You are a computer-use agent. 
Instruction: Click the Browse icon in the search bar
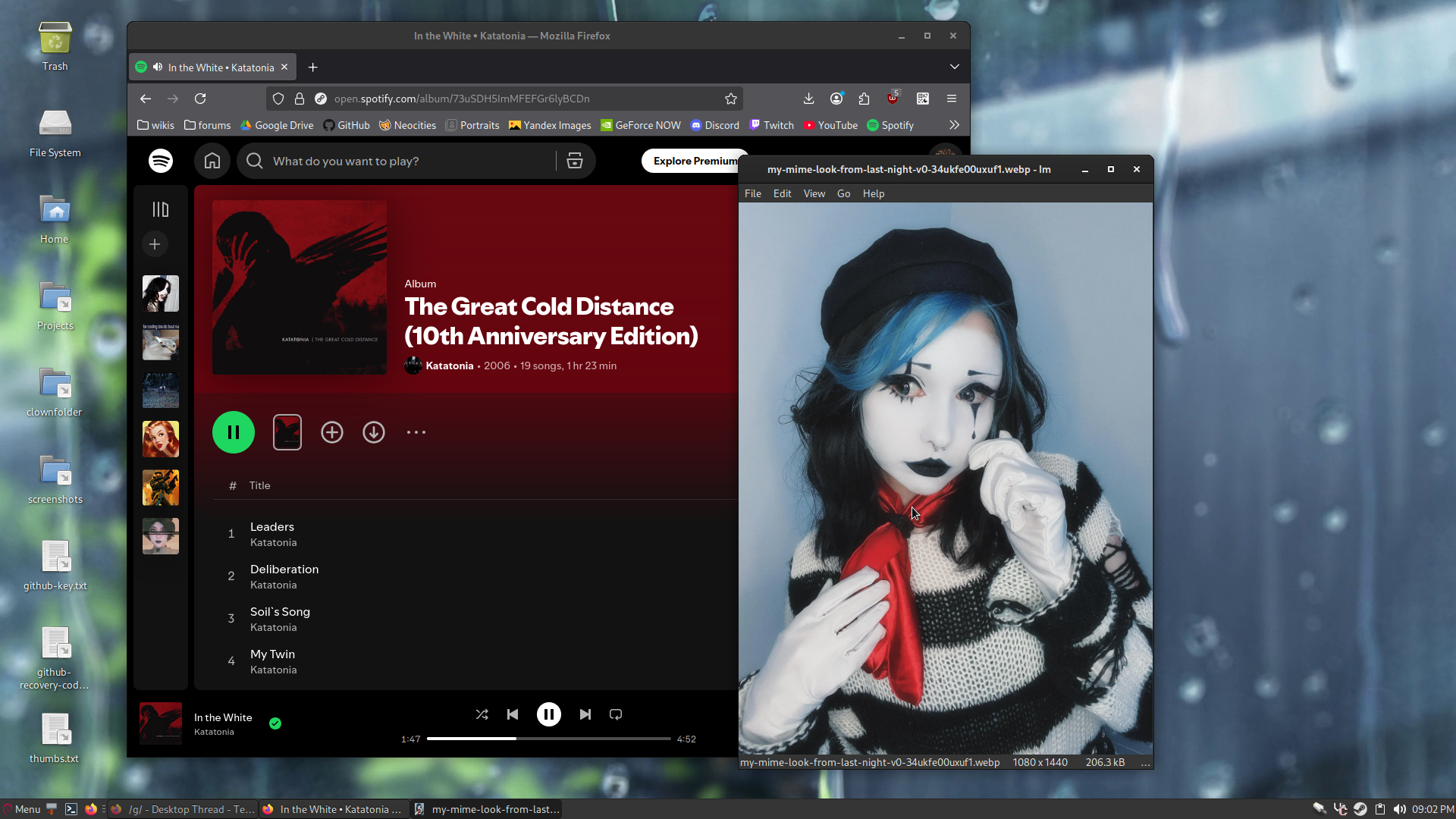(x=575, y=161)
